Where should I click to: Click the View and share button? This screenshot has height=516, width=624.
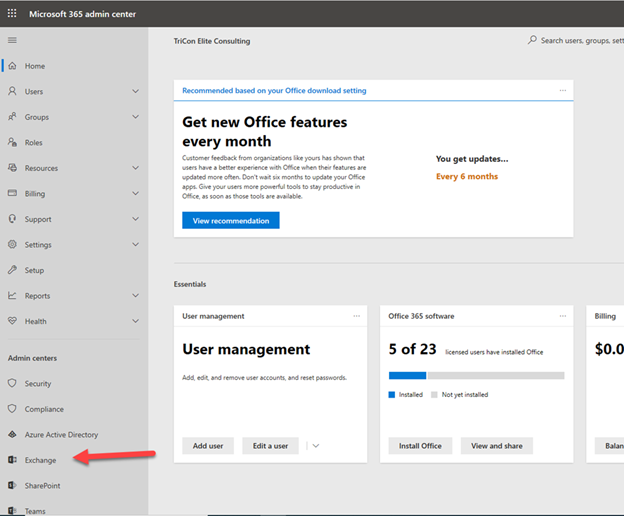click(497, 446)
